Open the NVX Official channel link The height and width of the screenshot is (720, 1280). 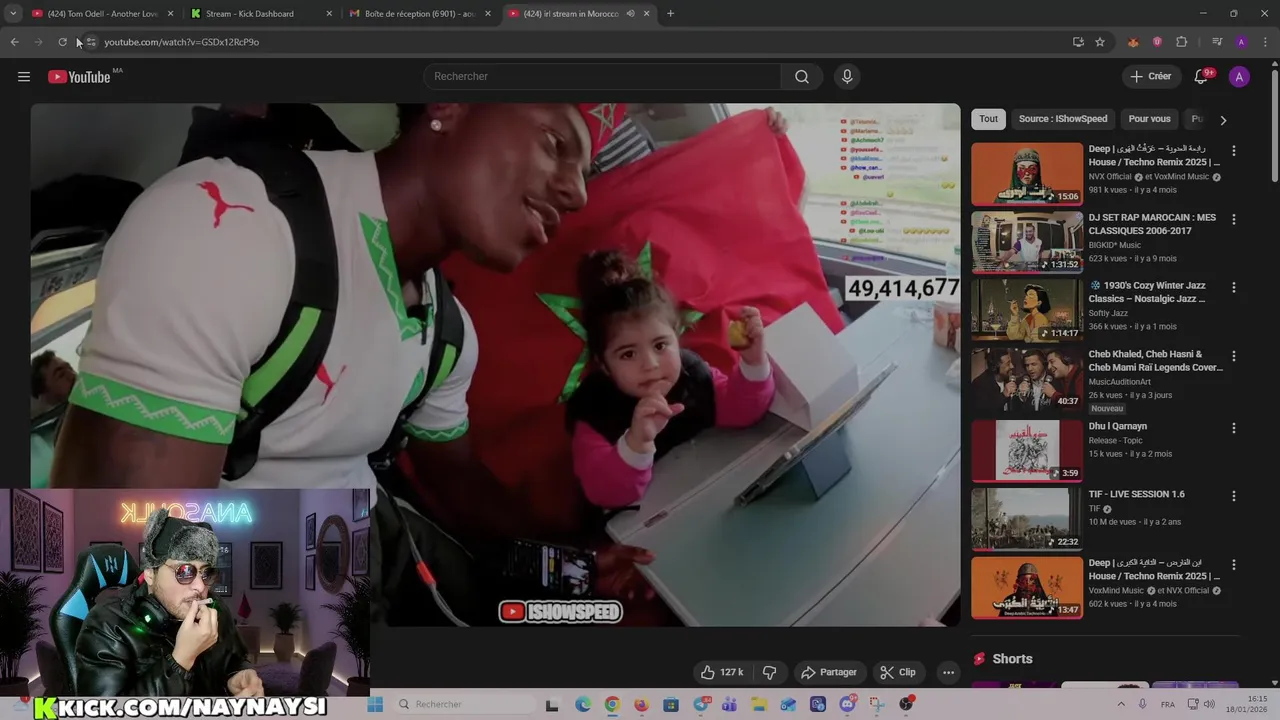coord(1110,177)
